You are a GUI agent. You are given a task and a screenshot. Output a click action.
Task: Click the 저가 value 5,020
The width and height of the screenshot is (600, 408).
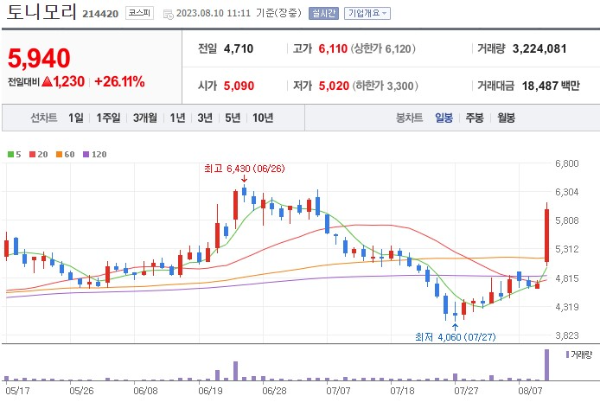[334, 86]
